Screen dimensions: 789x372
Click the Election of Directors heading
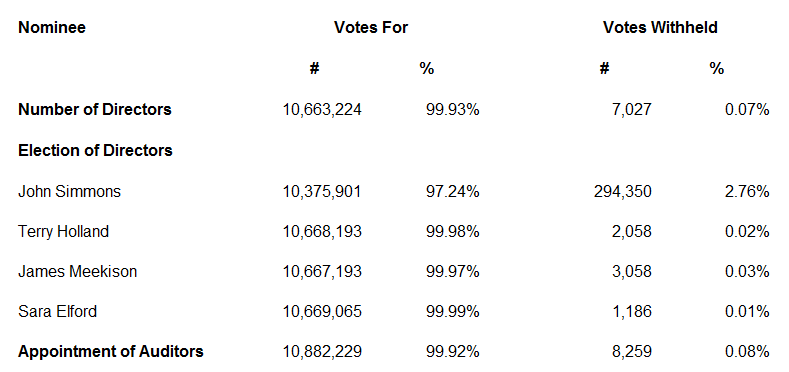coord(95,150)
